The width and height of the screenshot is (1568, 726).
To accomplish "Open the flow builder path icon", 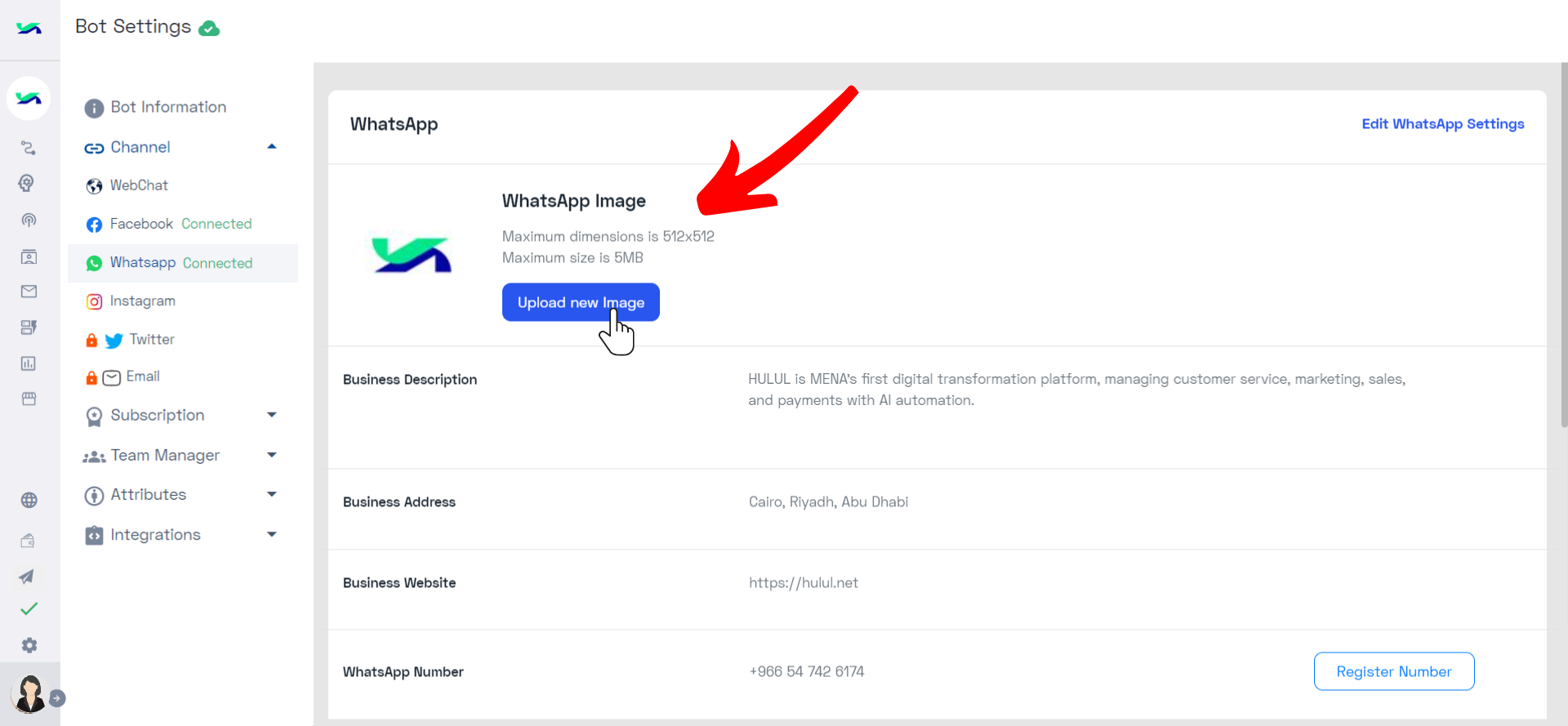I will (x=29, y=148).
